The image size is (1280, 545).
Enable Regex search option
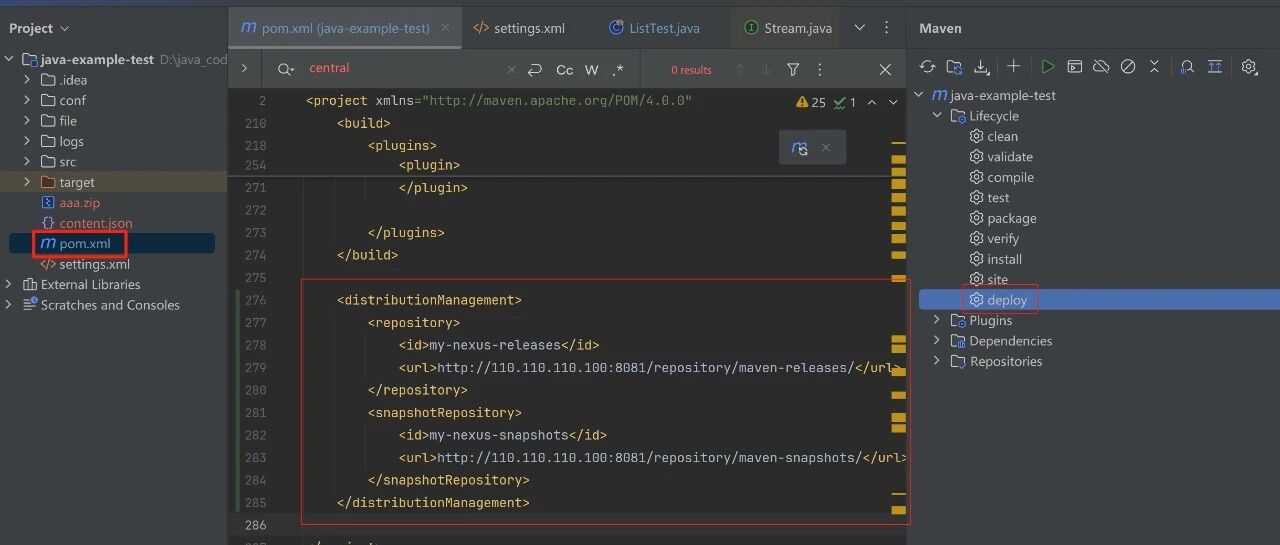[619, 70]
